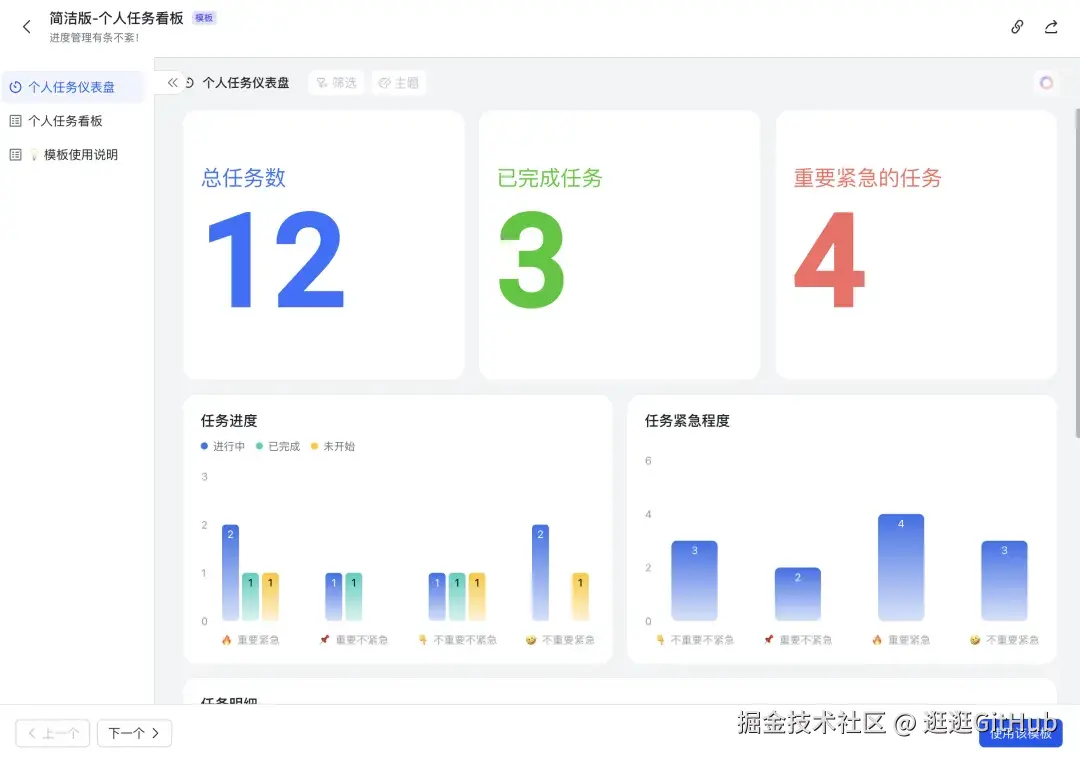
Task: Click the copy link icon at top right
Action: pyautogui.click(x=1016, y=28)
